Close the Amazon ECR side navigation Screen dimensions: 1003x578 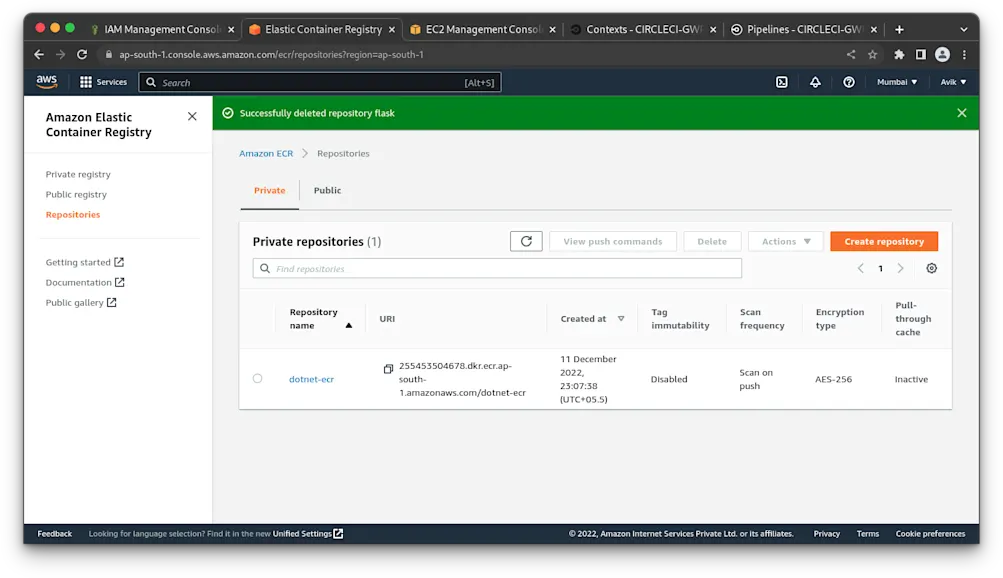[x=192, y=116]
